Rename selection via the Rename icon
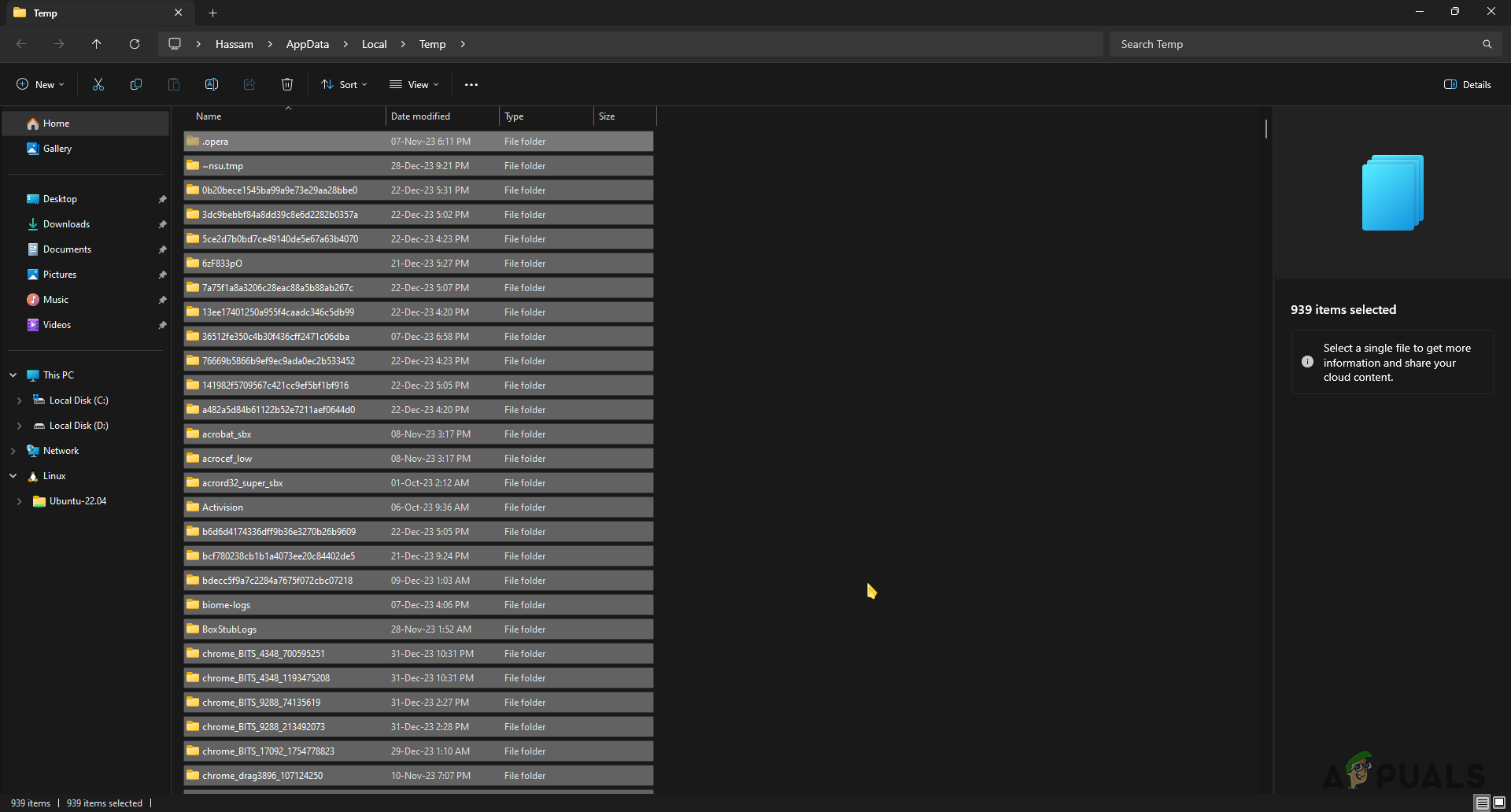 click(x=211, y=84)
